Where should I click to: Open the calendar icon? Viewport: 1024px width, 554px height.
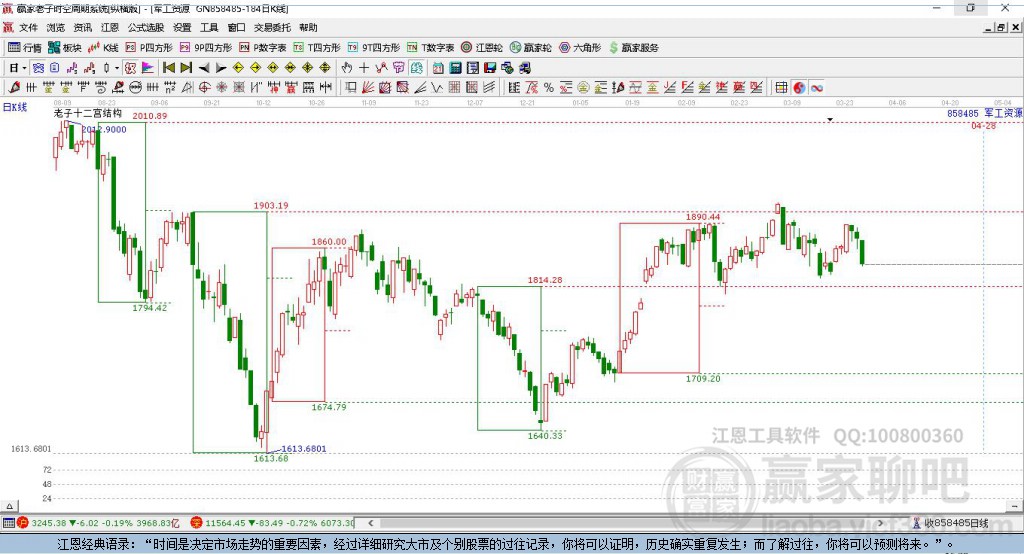pos(438,67)
